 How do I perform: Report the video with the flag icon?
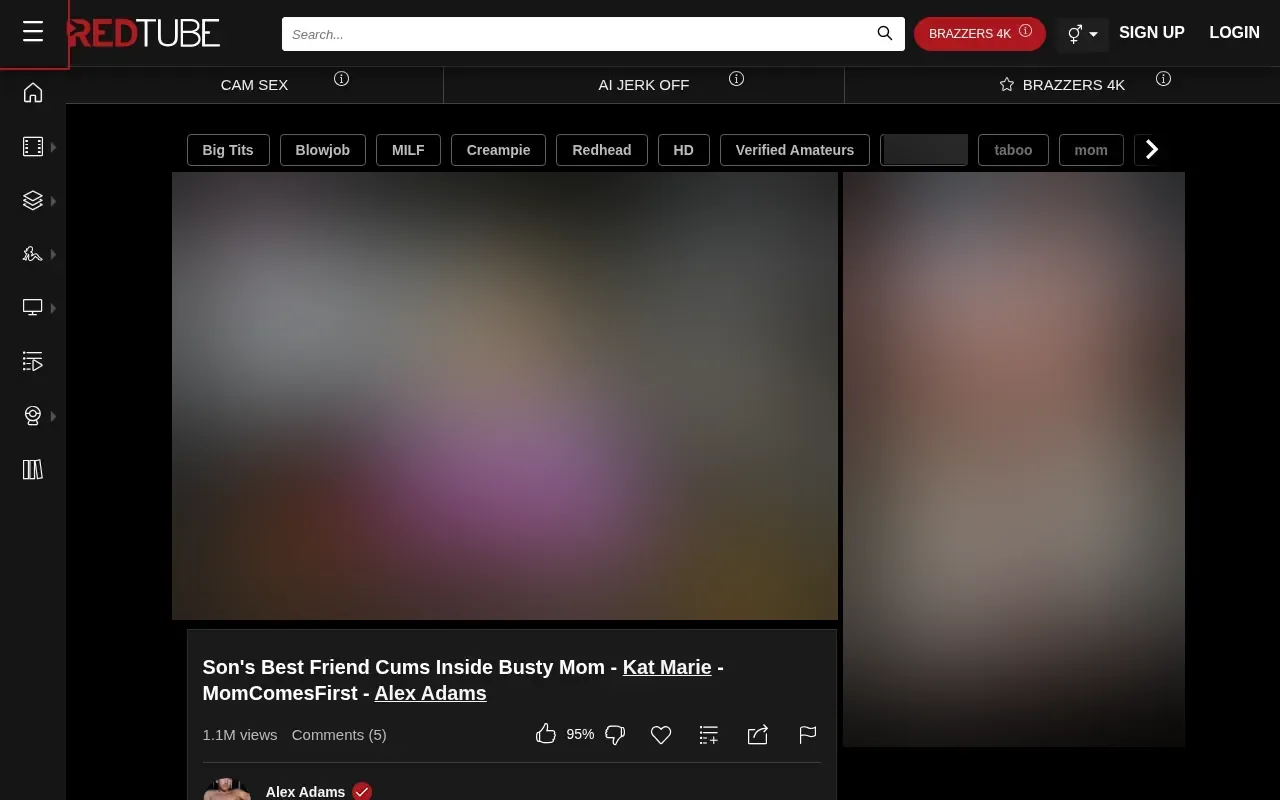tap(808, 735)
